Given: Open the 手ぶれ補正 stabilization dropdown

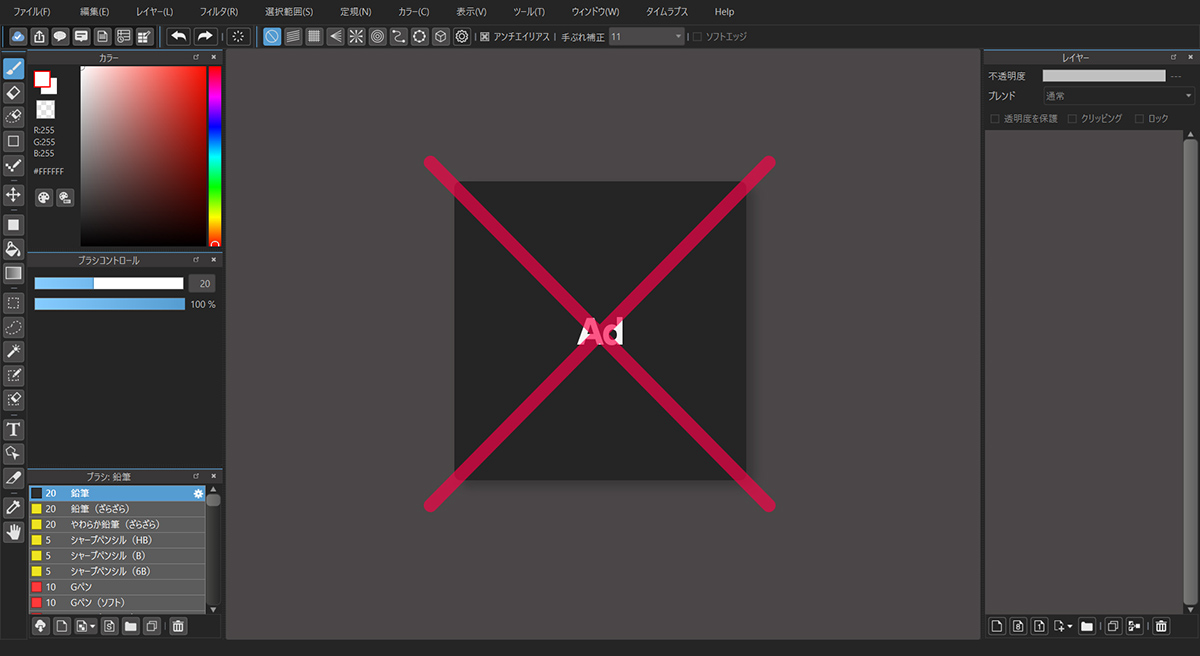Looking at the screenshot, I should click(x=645, y=36).
